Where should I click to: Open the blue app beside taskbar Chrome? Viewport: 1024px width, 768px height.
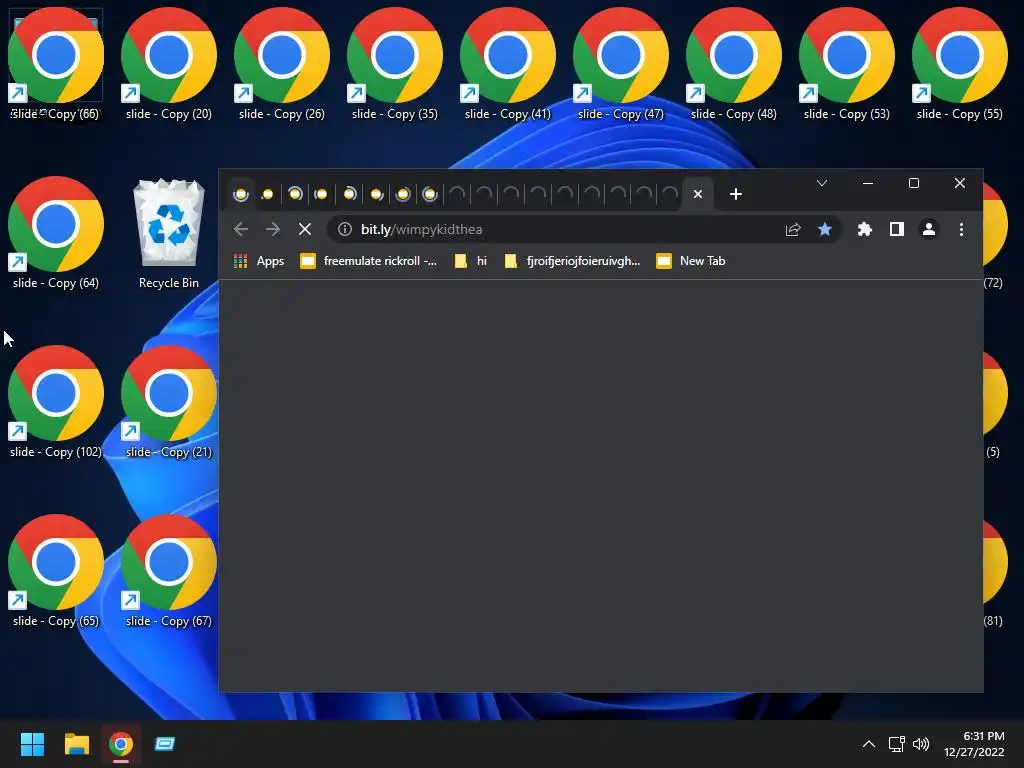165,744
